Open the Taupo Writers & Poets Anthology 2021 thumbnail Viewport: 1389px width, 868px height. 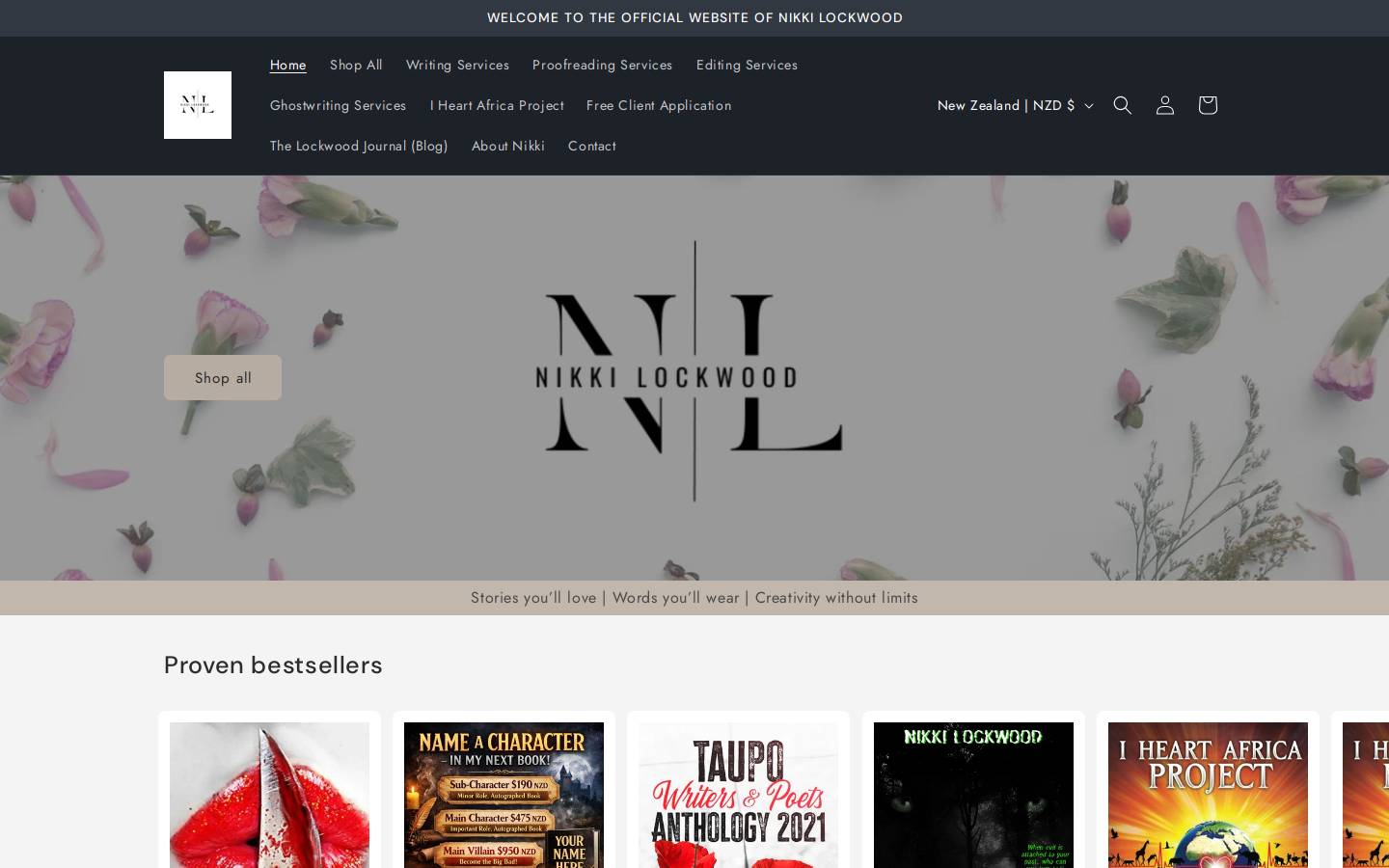738,795
